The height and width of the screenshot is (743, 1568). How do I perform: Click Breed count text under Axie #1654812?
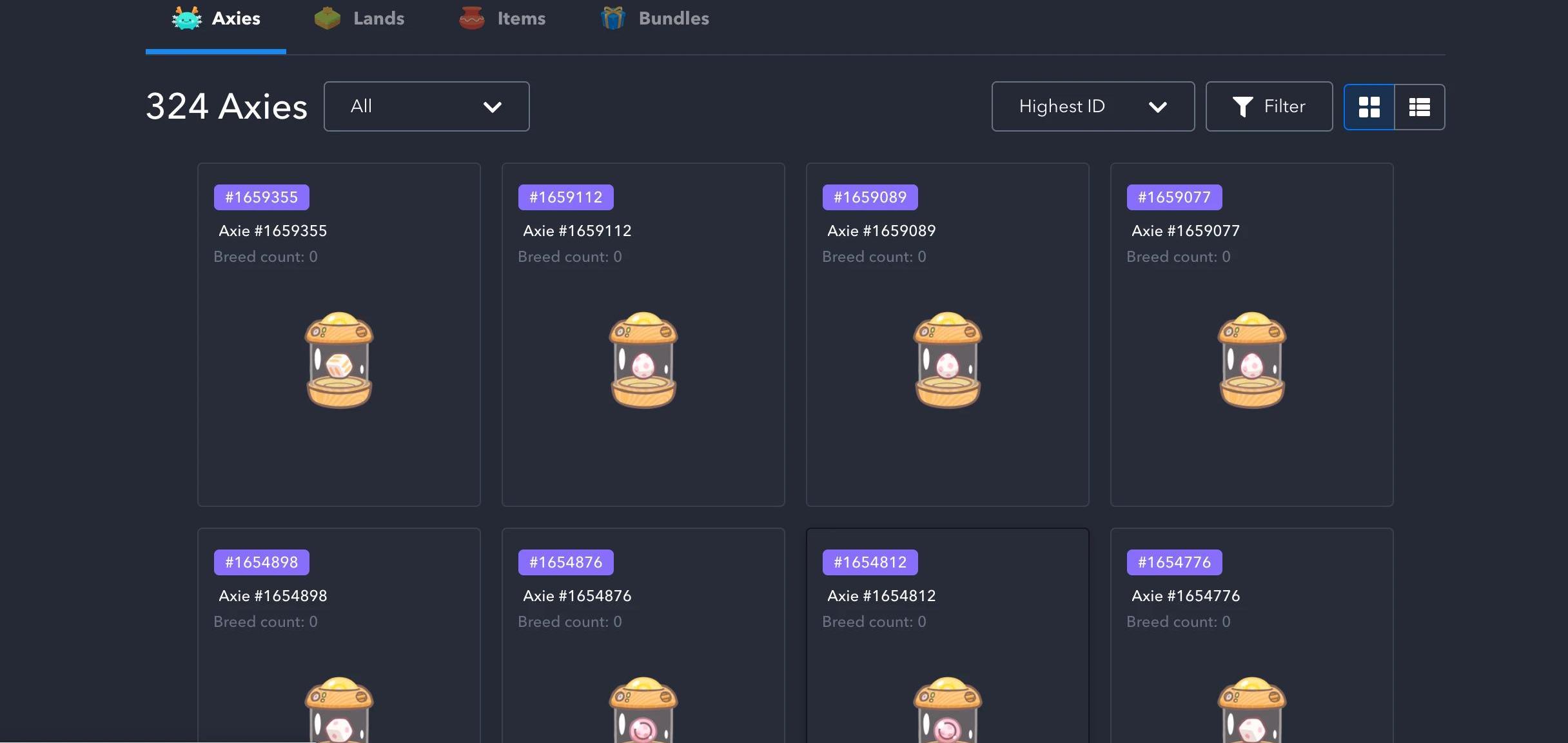874,622
